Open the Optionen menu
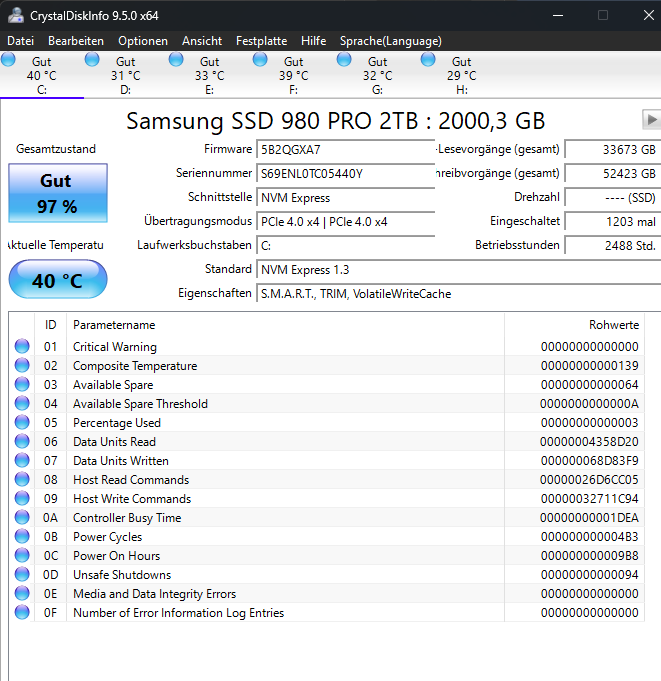Viewport: 661px width, 681px height. pos(143,41)
